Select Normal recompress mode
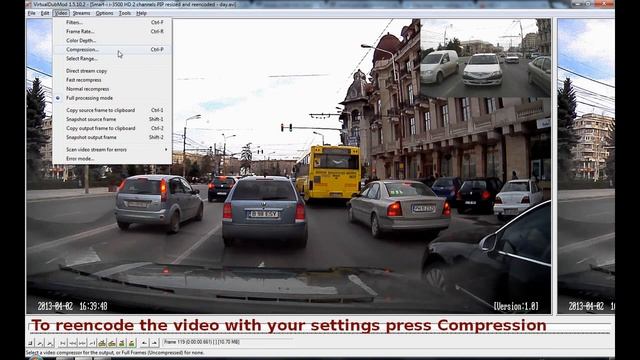 112,89
